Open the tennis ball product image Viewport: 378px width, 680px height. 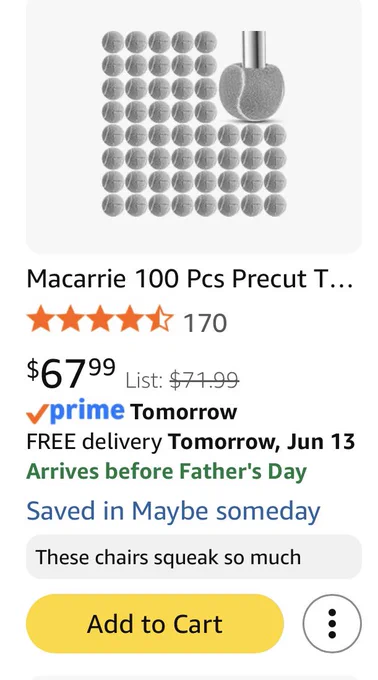pos(194,124)
